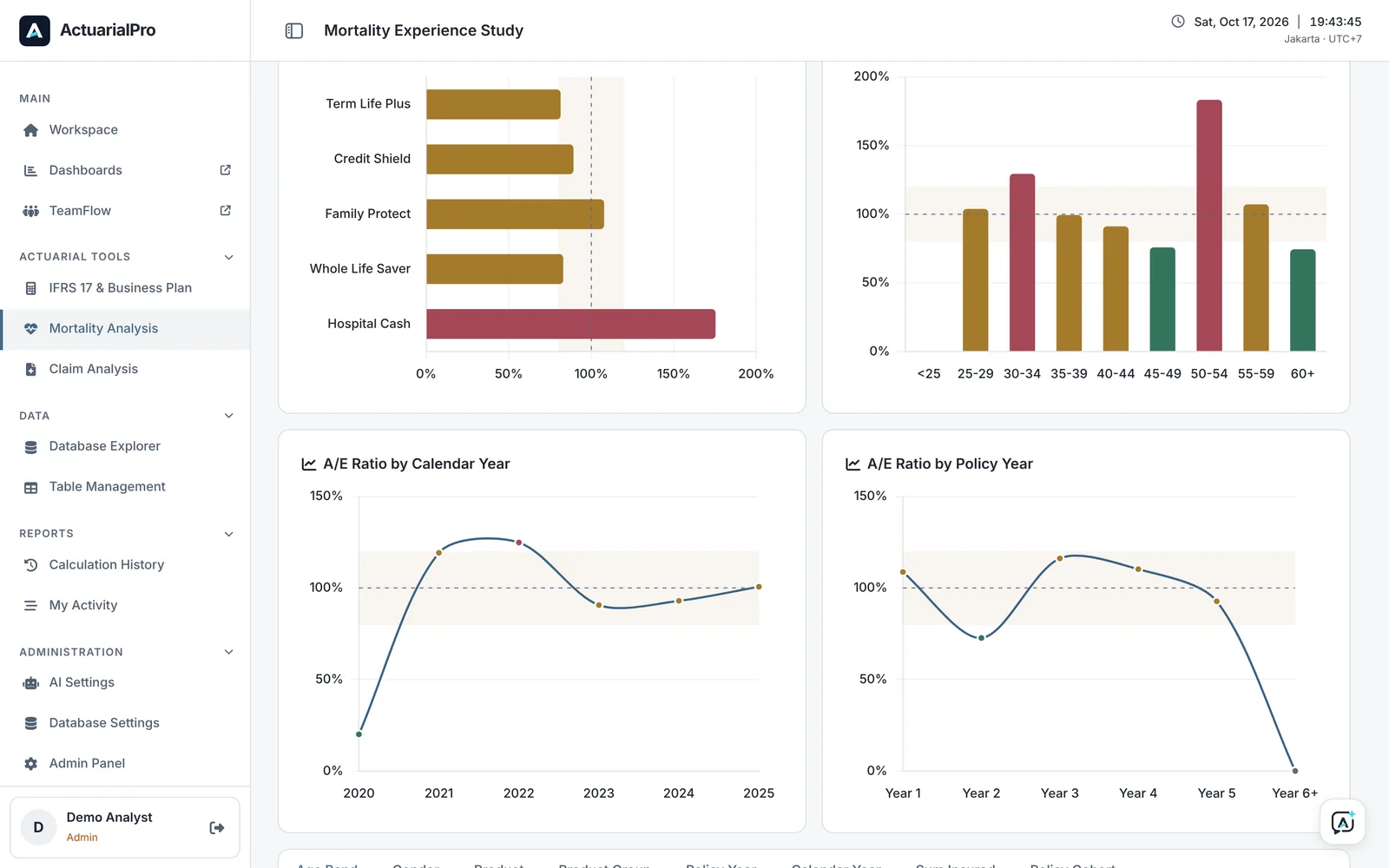Click the Year 2 data point on Policy Year chart
The image size is (1389, 868).
point(982,638)
